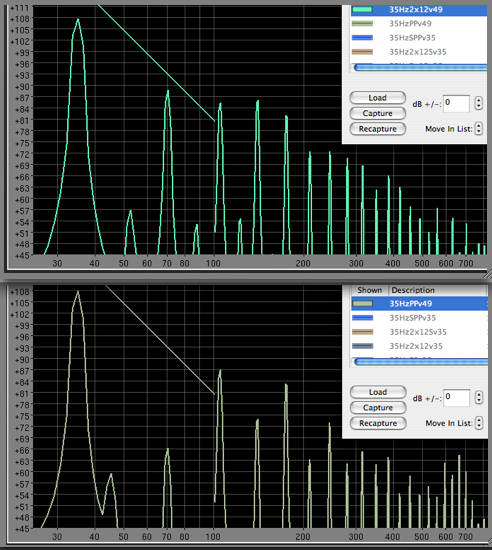Click resize grip of top analyzer window
The height and width of the screenshot is (550, 492).
click(x=488, y=274)
